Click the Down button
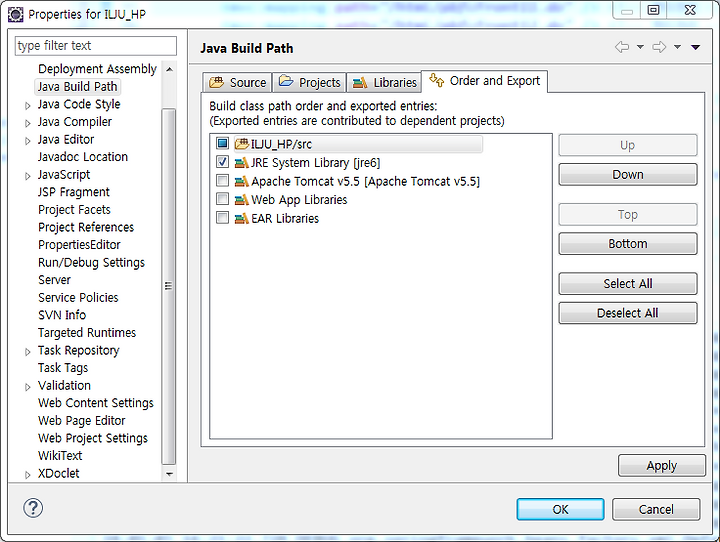Screen dimensions: 720x542 tap(628, 175)
